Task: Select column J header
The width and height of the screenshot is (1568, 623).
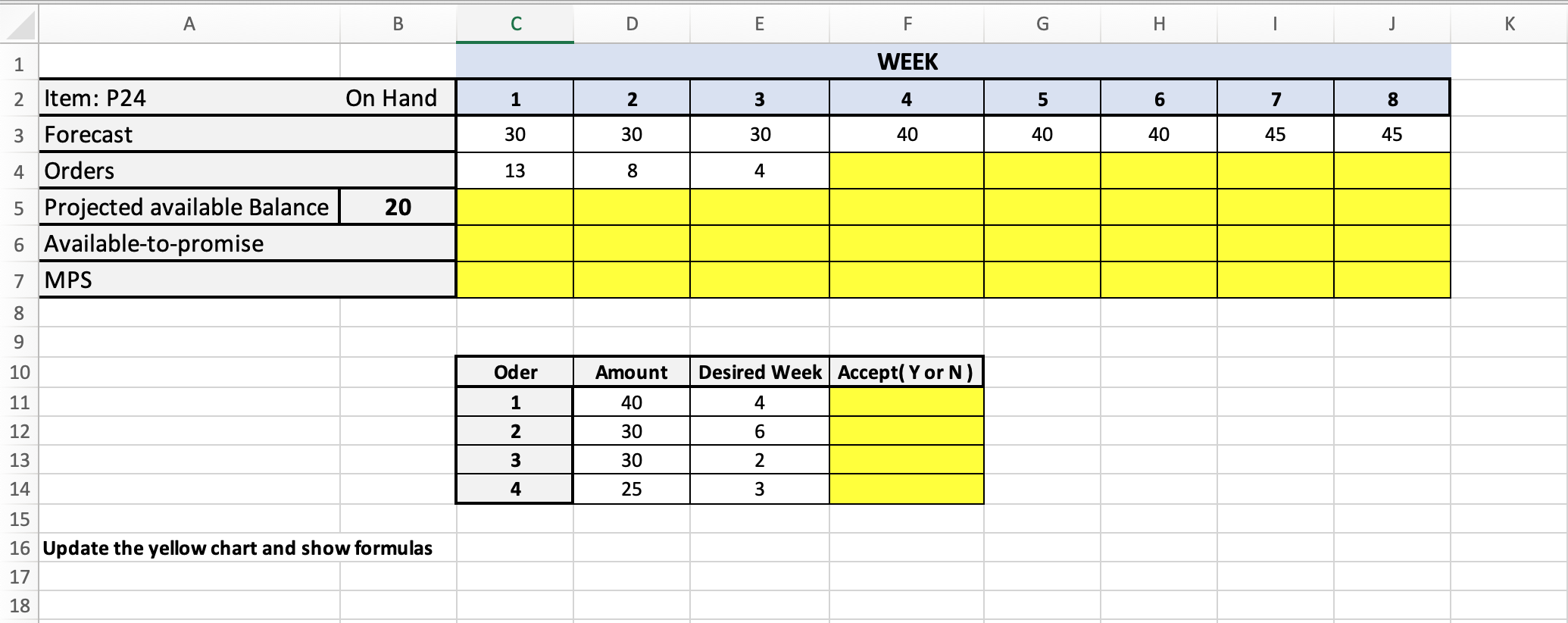Action: point(1391,23)
